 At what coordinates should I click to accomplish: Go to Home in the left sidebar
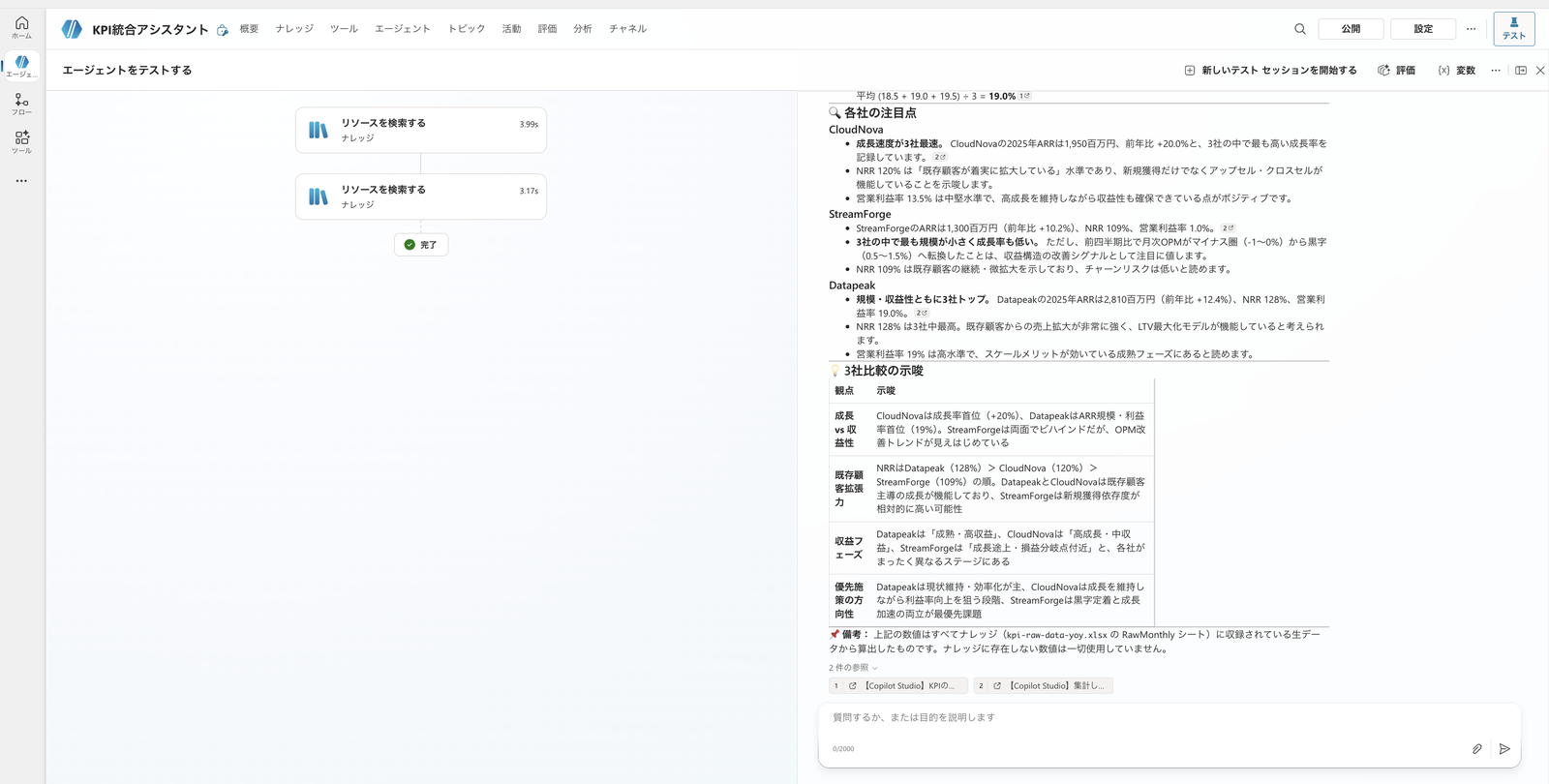tap(21, 27)
